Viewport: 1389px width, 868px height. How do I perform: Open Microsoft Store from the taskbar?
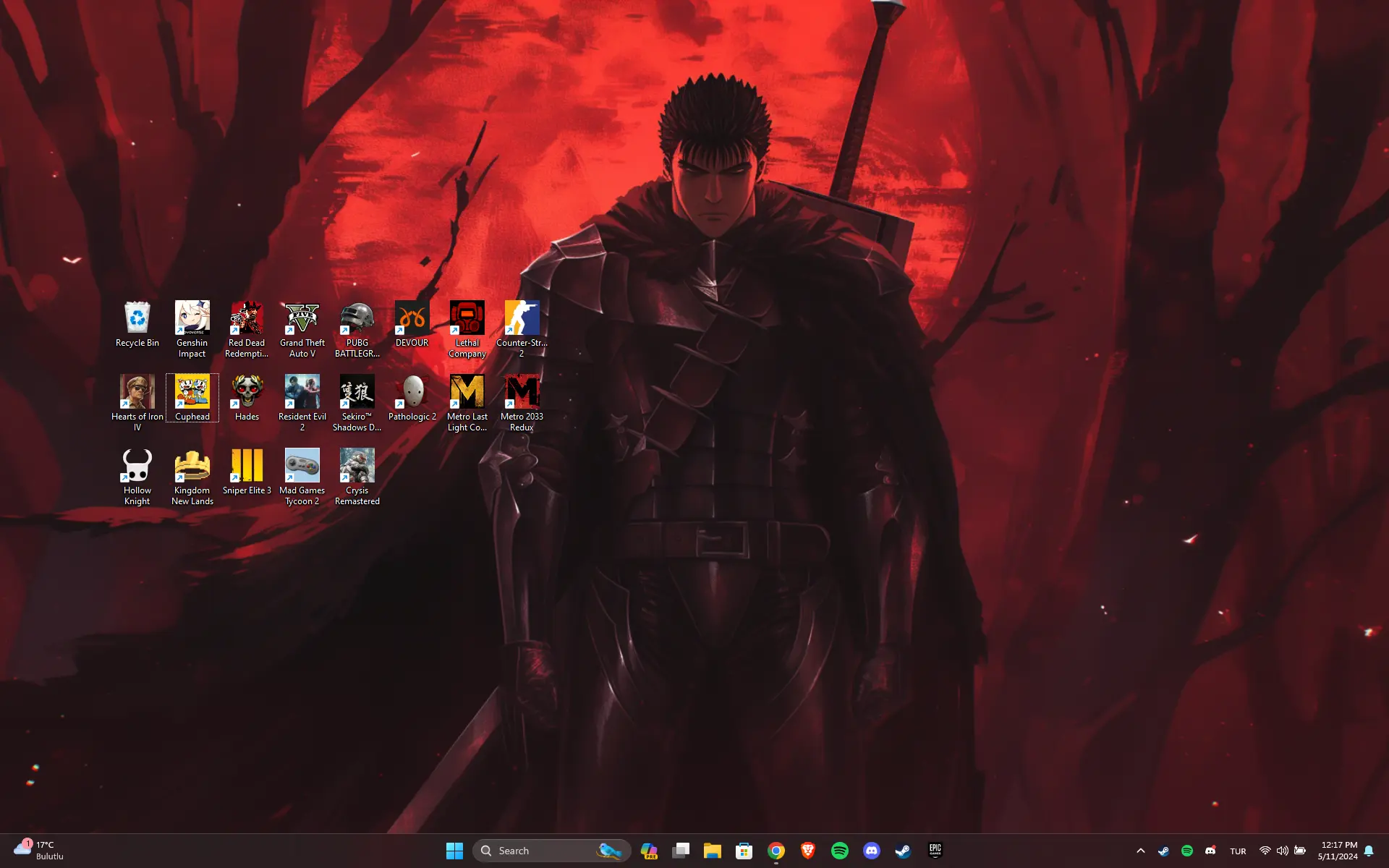744,851
